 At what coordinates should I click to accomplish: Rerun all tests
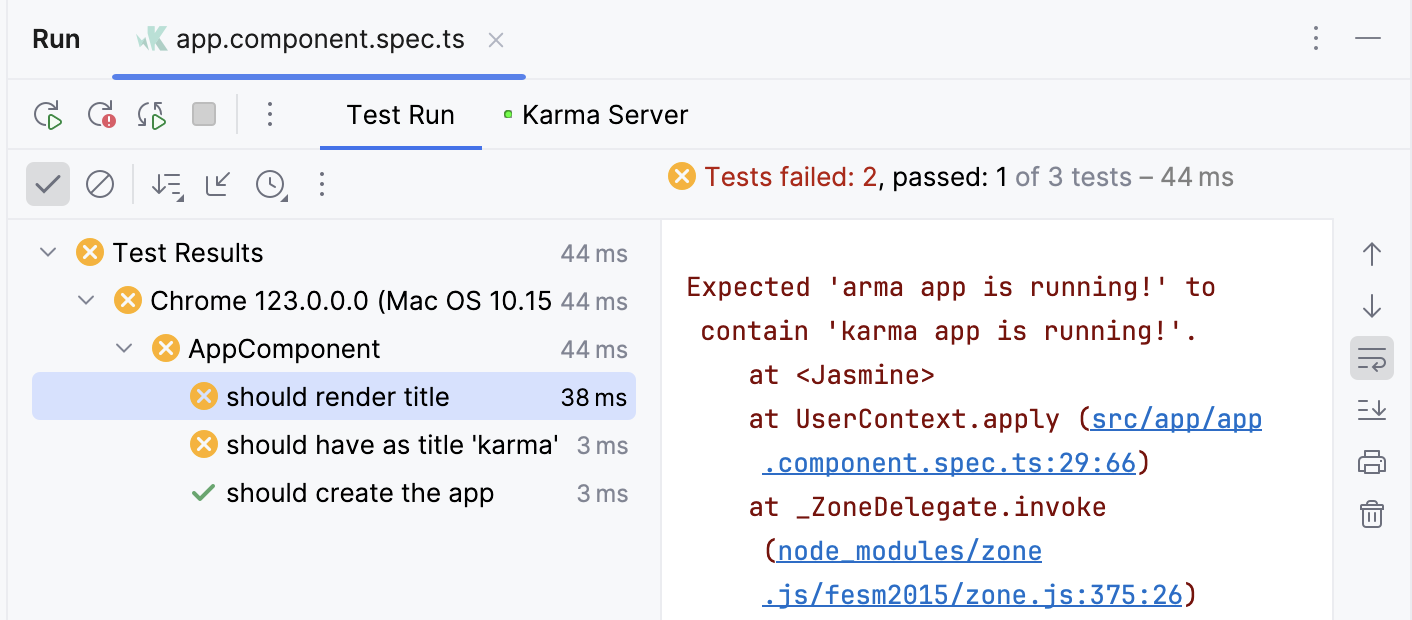[x=47, y=114]
